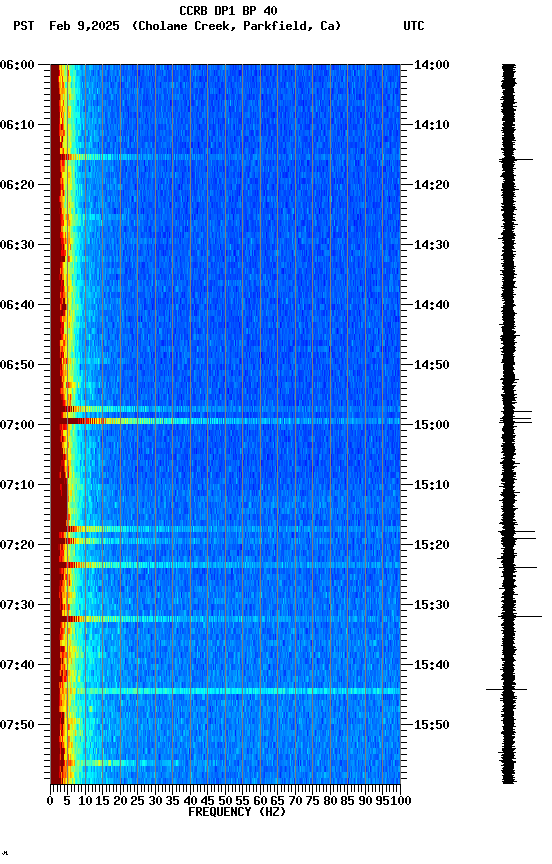Click the seismogram spike near 15:44 UTC
Image resolution: width=552 pixels, height=864 pixels.
point(507,690)
